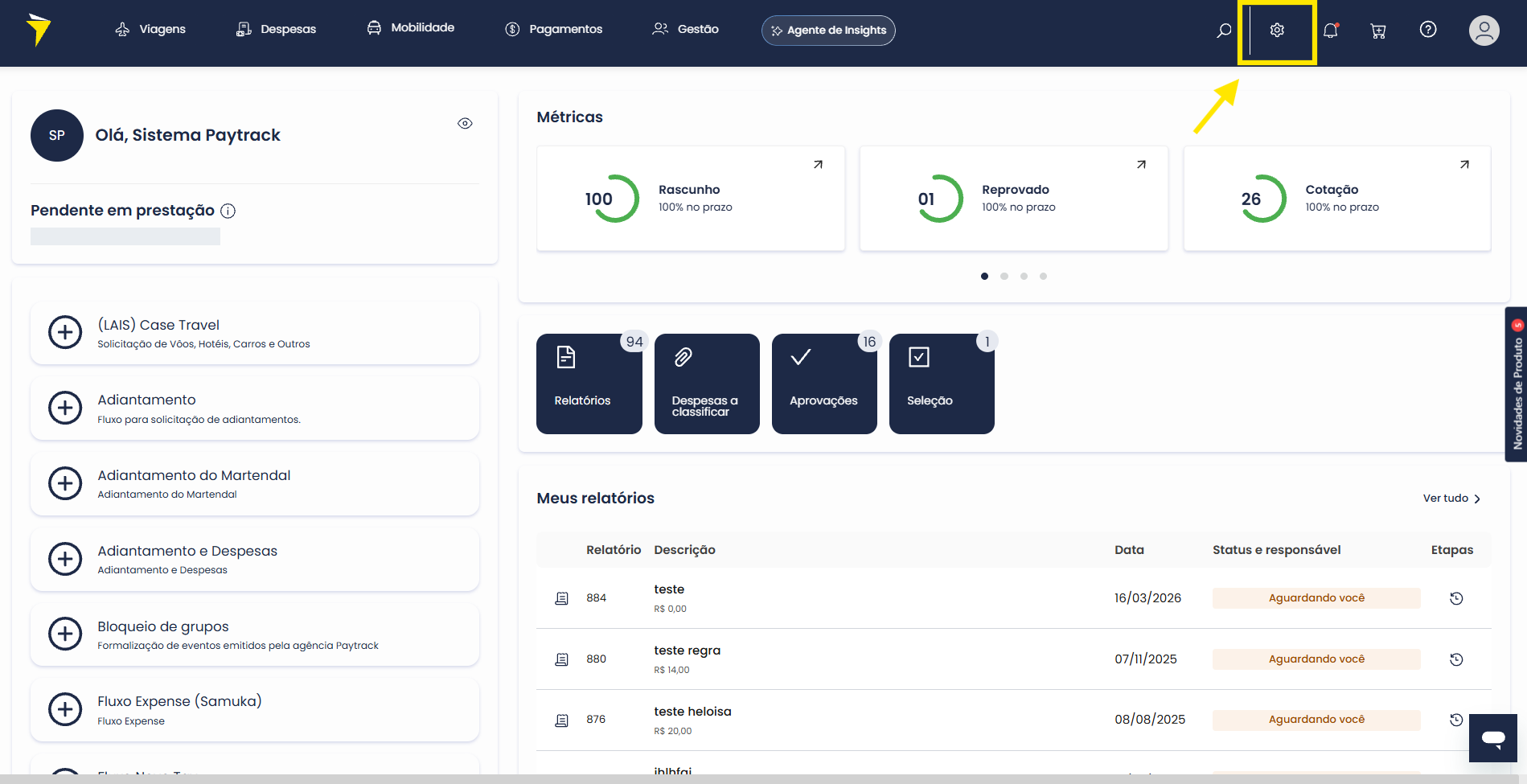The height and width of the screenshot is (784, 1527).
Task: Open report row 'teste heloisa'
Action: click(x=1013, y=720)
